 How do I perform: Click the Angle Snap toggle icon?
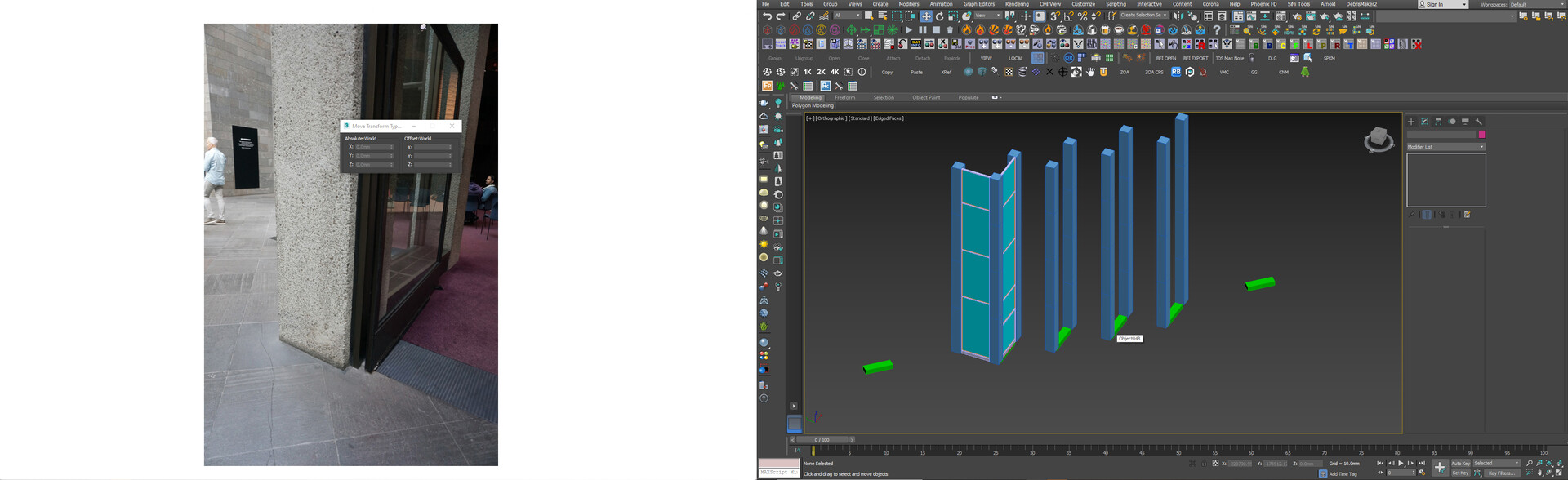pyautogui.click(x=1068, y=16)
